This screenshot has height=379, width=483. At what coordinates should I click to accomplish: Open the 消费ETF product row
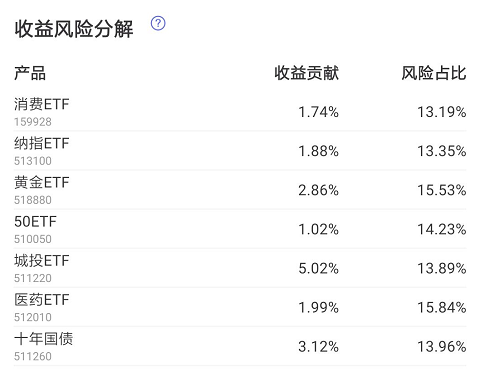click(x=240, y=112)
